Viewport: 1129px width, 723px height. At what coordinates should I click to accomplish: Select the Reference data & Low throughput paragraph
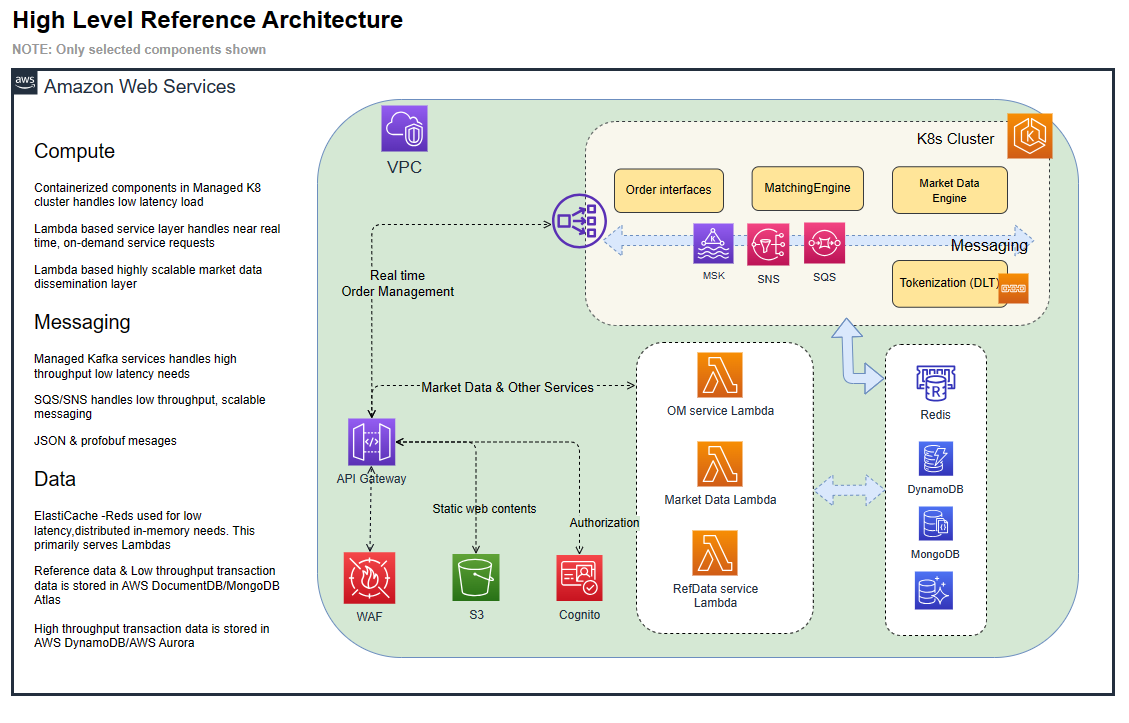pyautogui.click(x=157, y=585)
